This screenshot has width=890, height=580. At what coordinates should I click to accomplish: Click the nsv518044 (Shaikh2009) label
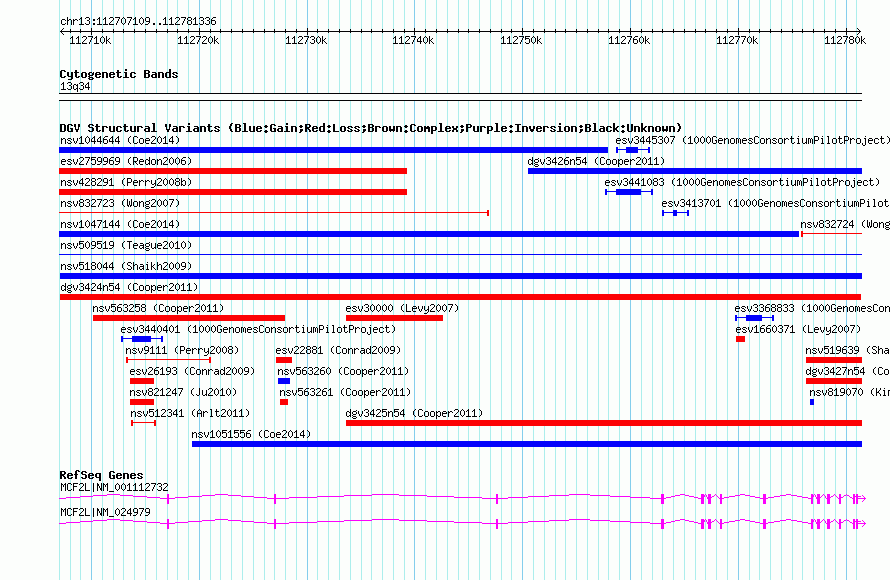tap(126, 266)
